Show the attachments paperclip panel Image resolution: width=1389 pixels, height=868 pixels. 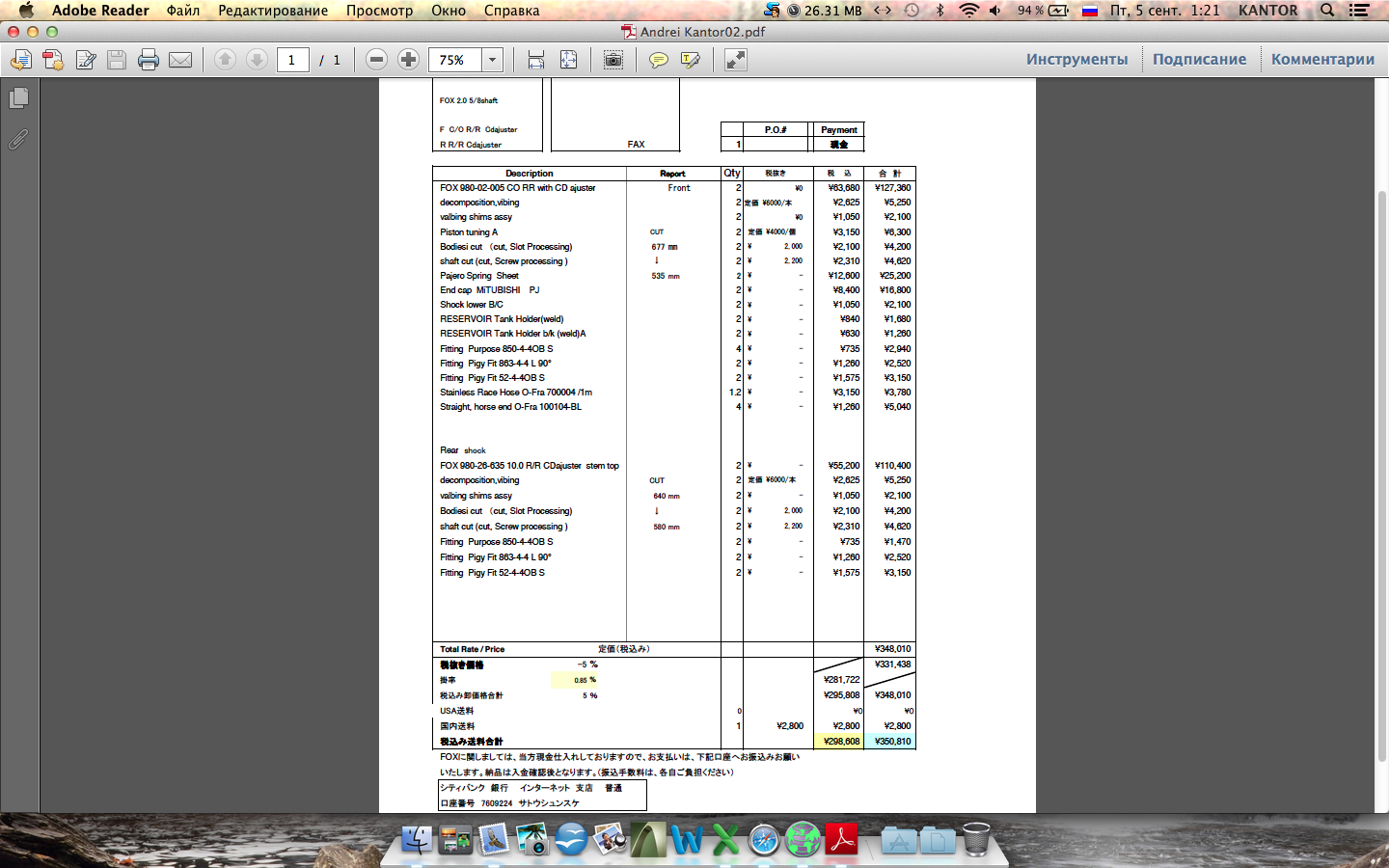click(18, 140)
